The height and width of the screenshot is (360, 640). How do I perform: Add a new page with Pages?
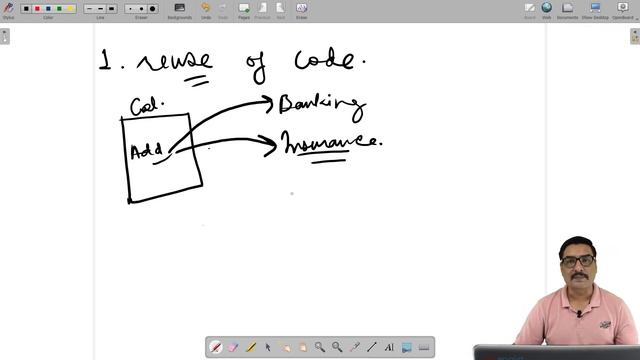click(x=244, y=11)
